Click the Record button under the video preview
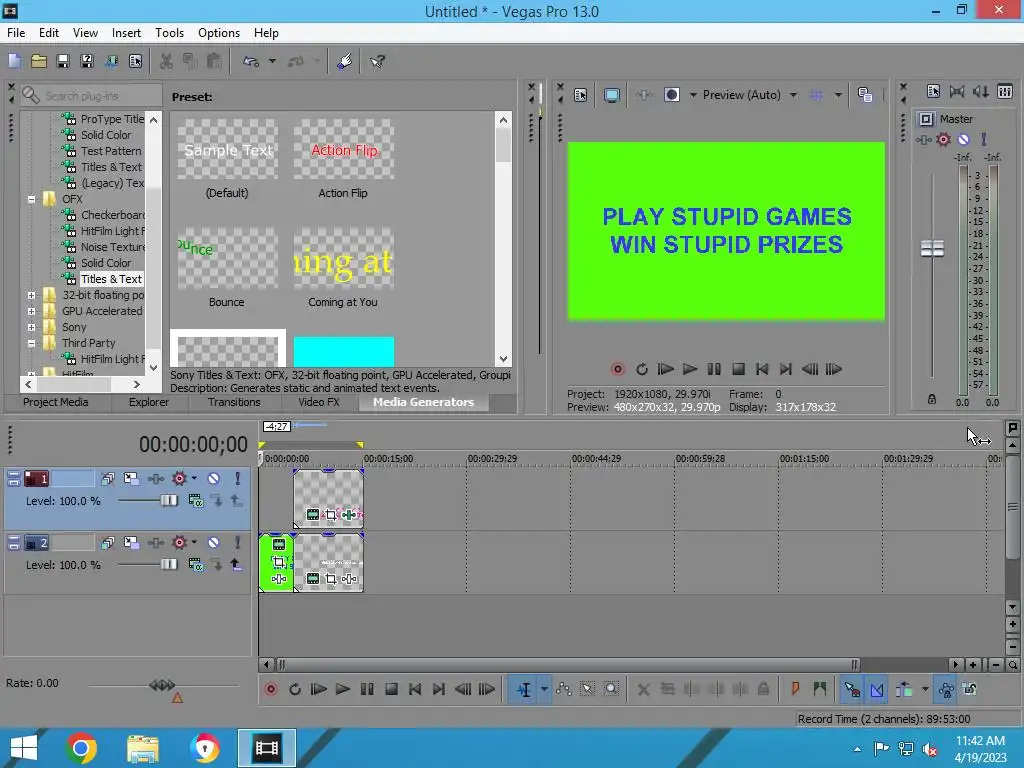1024x768 pixels. [x=617, y=369]
